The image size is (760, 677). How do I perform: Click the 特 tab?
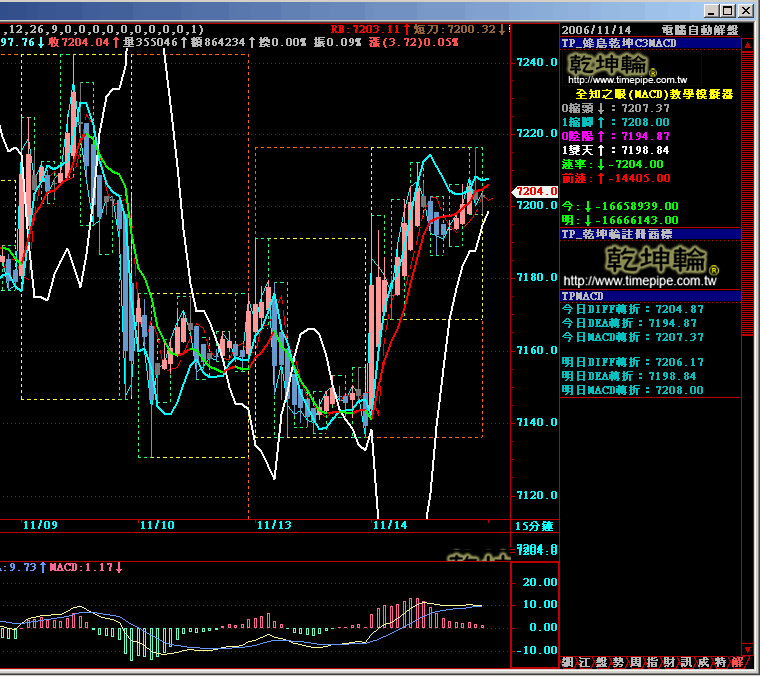pyautogui.click(x=720, y=662)
